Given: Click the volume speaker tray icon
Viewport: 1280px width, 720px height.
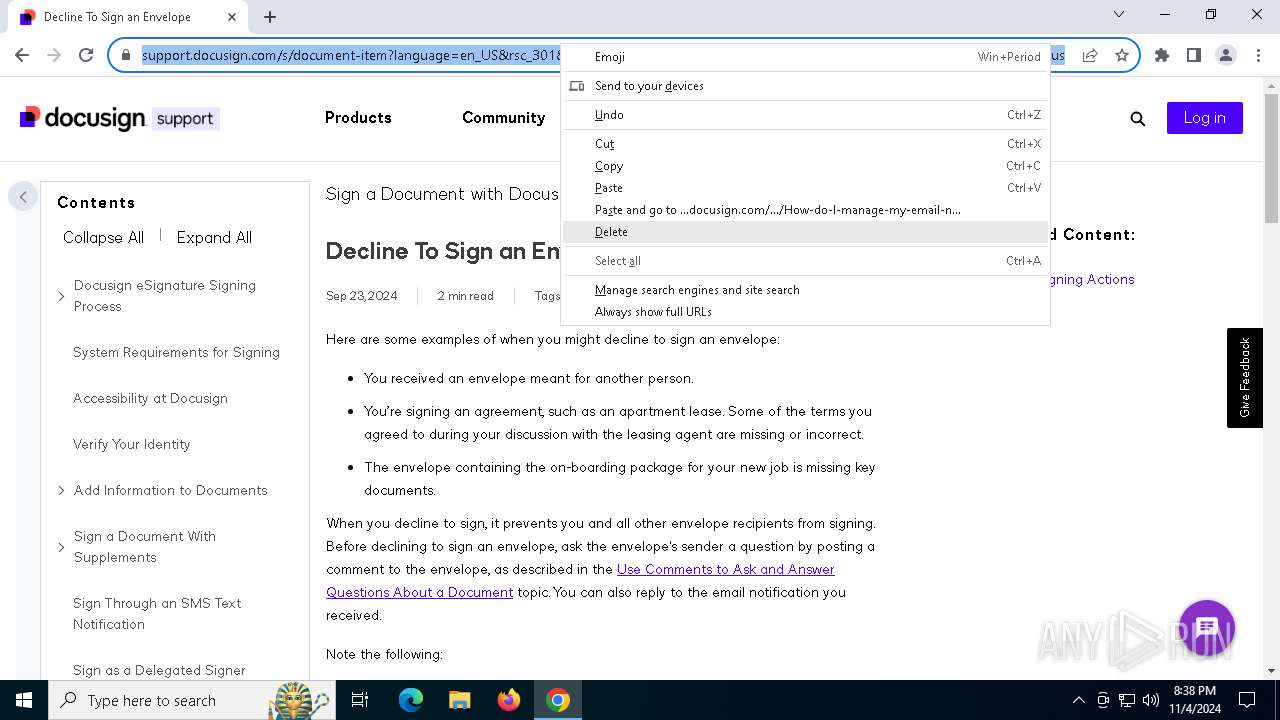Looking at the screenshot, I should pyautogui.click(x=1150, y=700).
